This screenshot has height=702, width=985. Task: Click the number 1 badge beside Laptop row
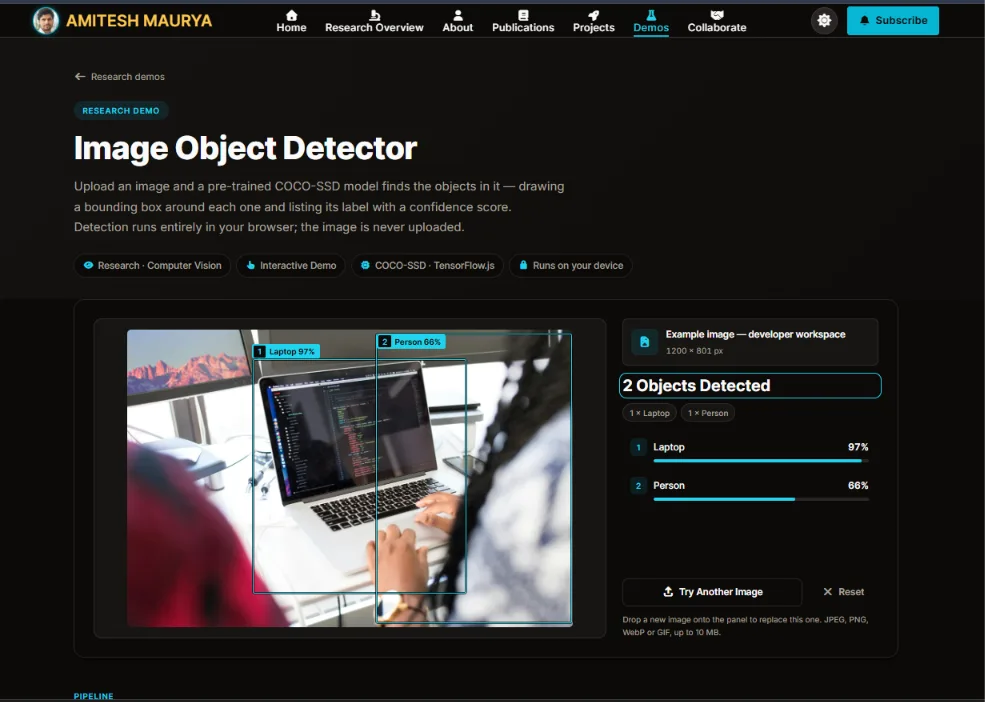coord(638,447)
